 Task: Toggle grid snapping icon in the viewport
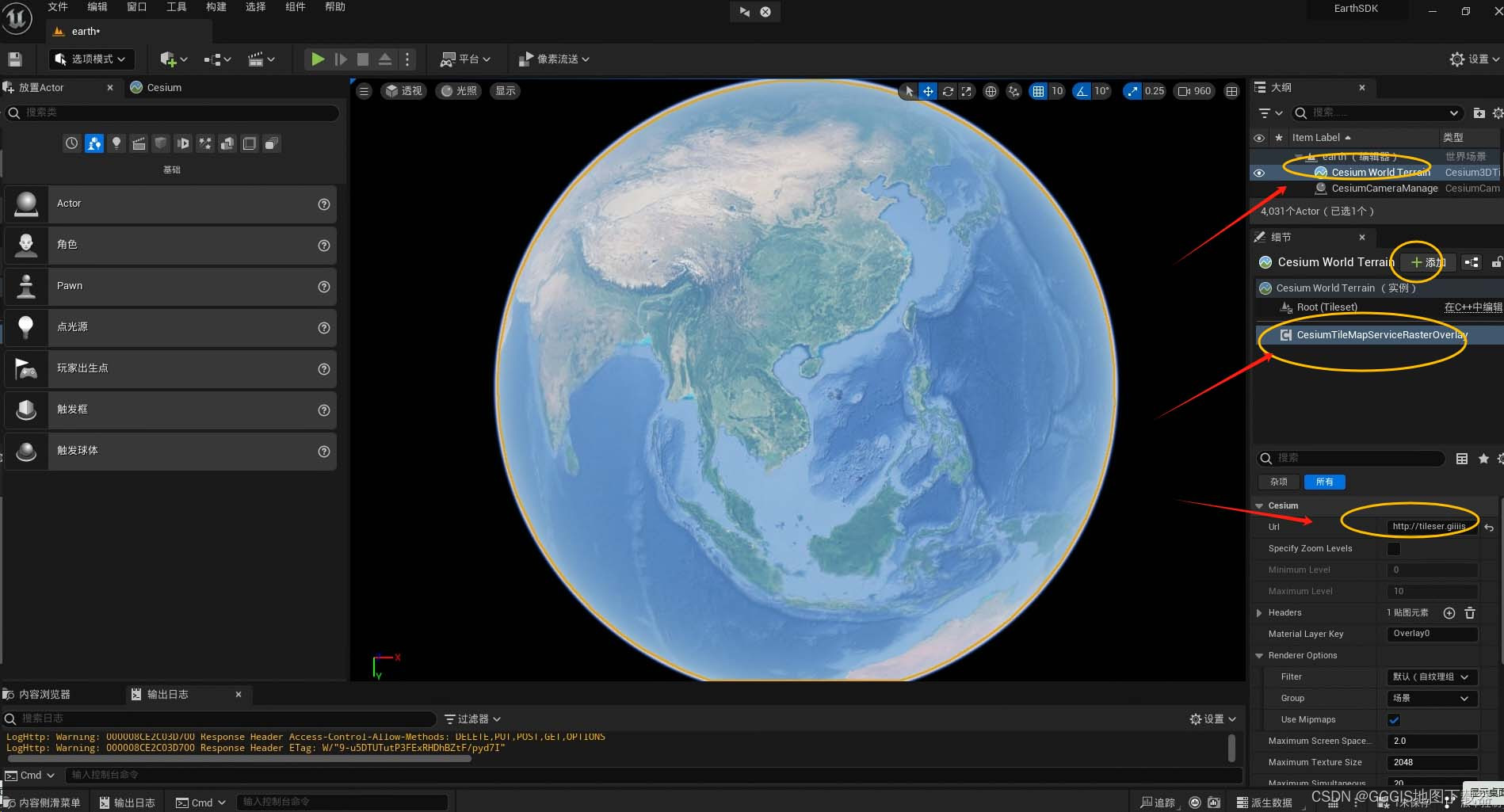(1038, 91)
